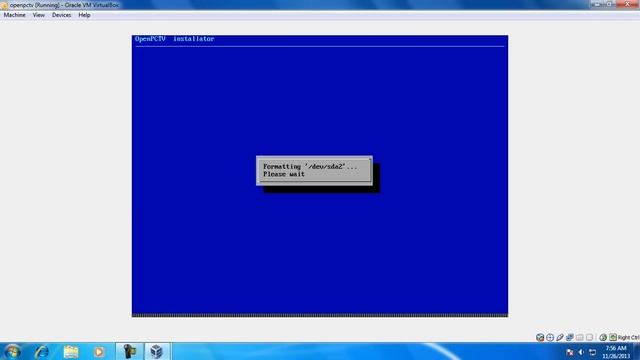Open the Windows Start menu
Viewport: 640px width, 360px height.
tap(12, 351)
